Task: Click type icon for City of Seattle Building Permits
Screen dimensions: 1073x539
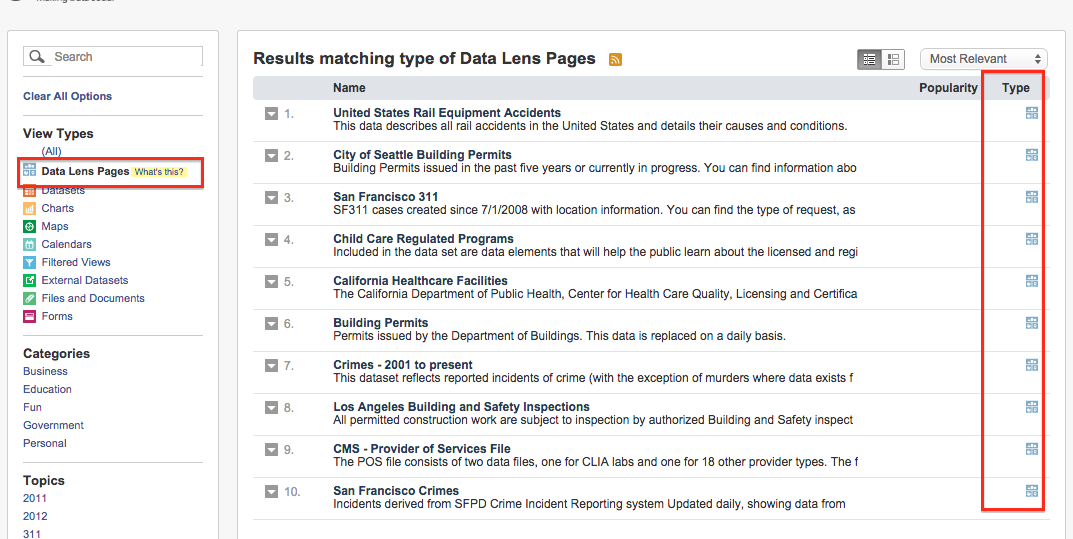Action: coord(1032,155)
